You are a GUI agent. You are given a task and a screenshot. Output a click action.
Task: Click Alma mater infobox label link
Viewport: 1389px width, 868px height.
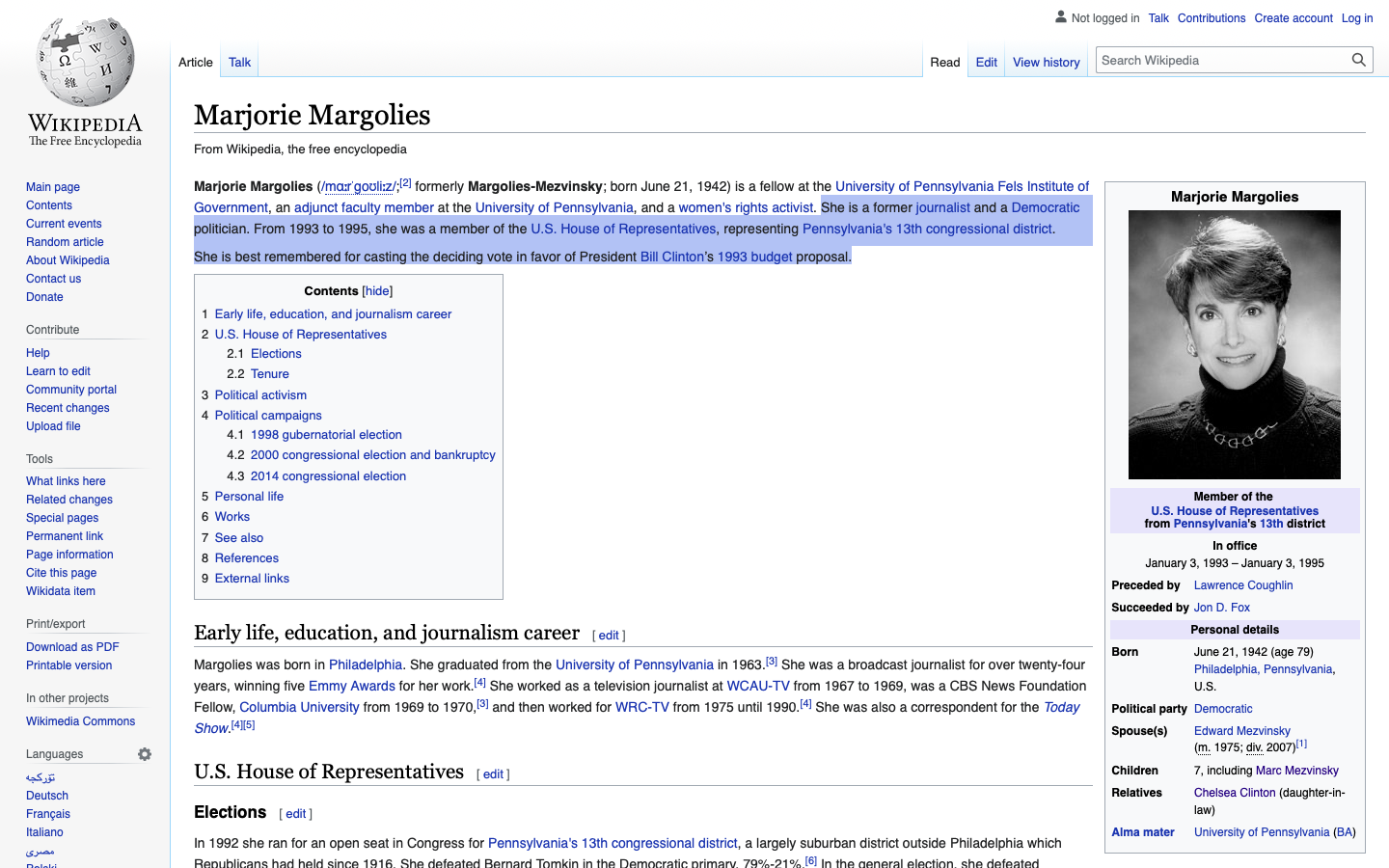[1143, 832]
